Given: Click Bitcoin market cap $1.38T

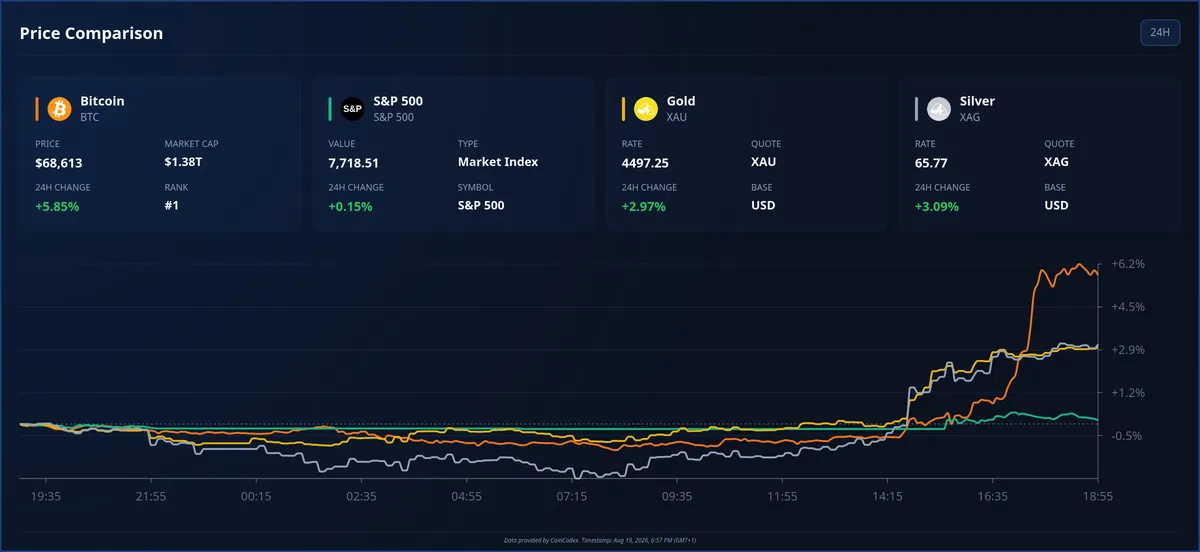Looking at the screenshot, I should 183,162.
